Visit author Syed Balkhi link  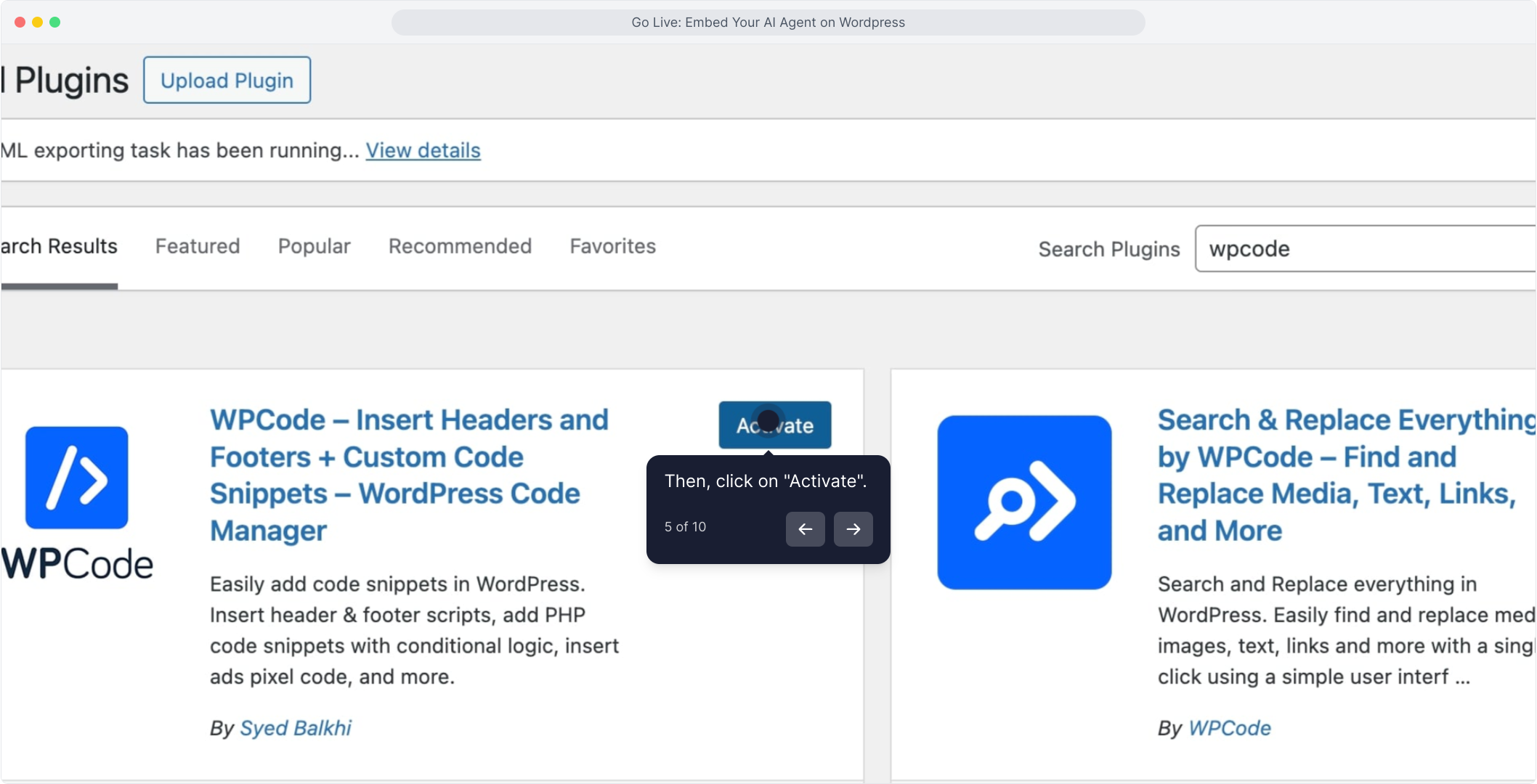point(295,727)
